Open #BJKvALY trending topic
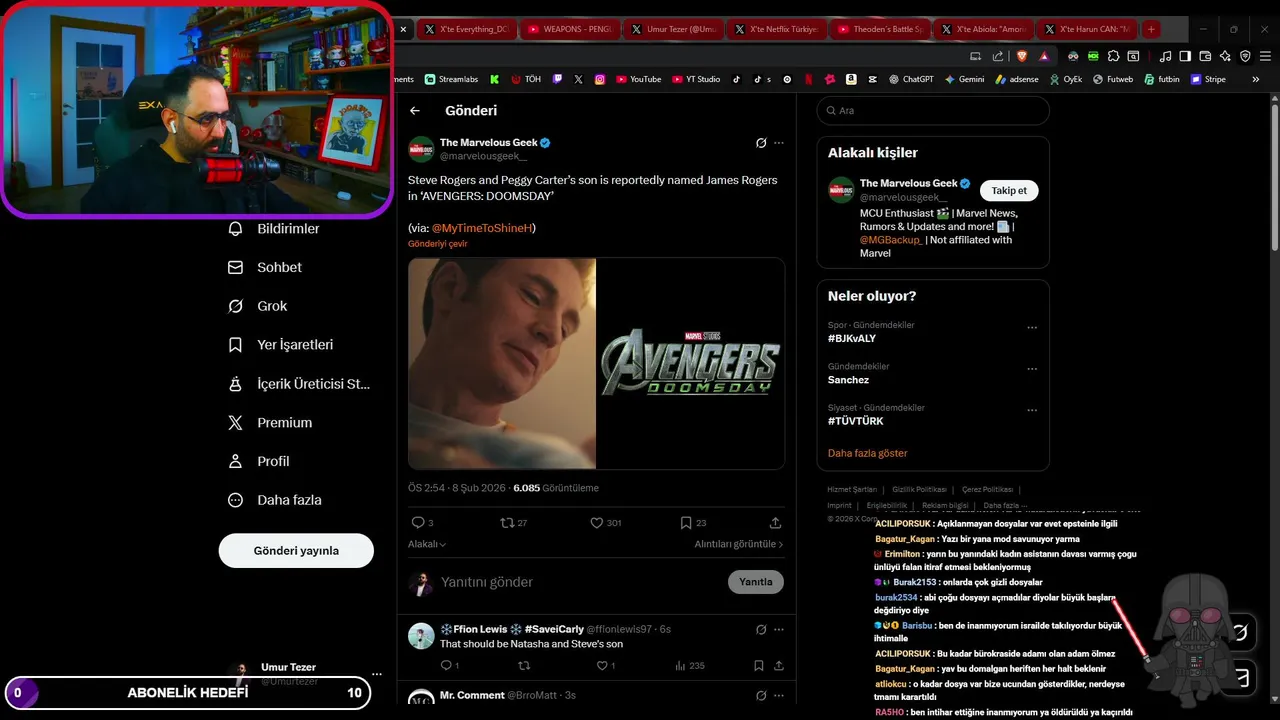 coord(852,339)
